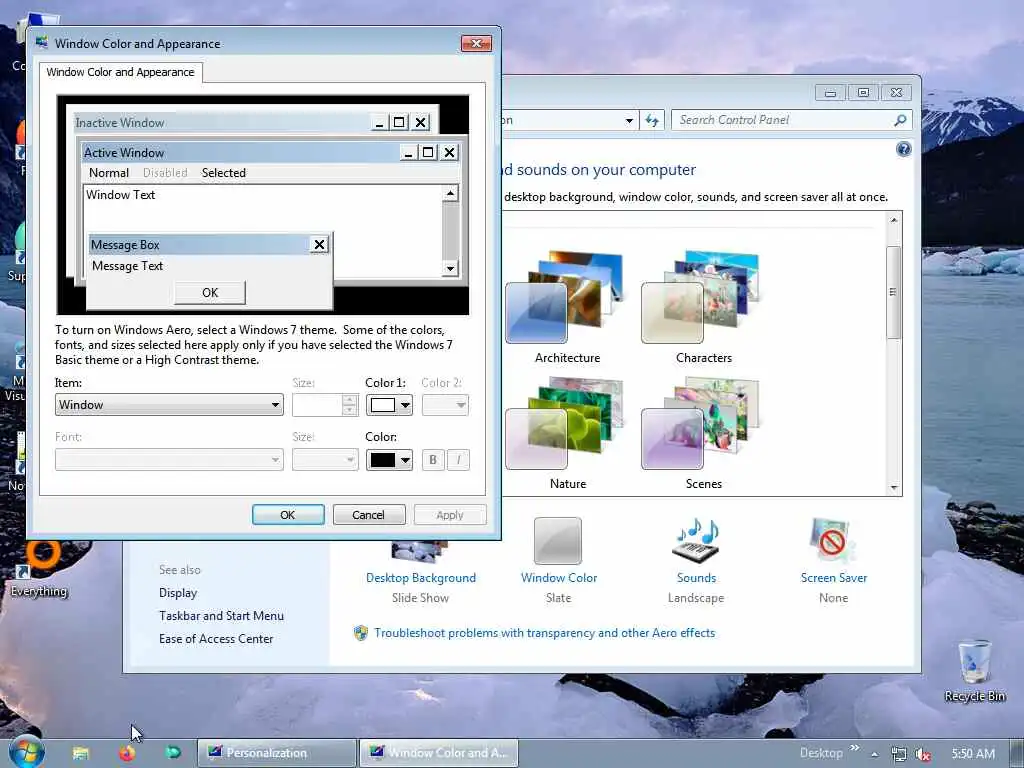Confirm the dialog with OK
This screenshot has height=768, width=1024.
pos(288,515)
